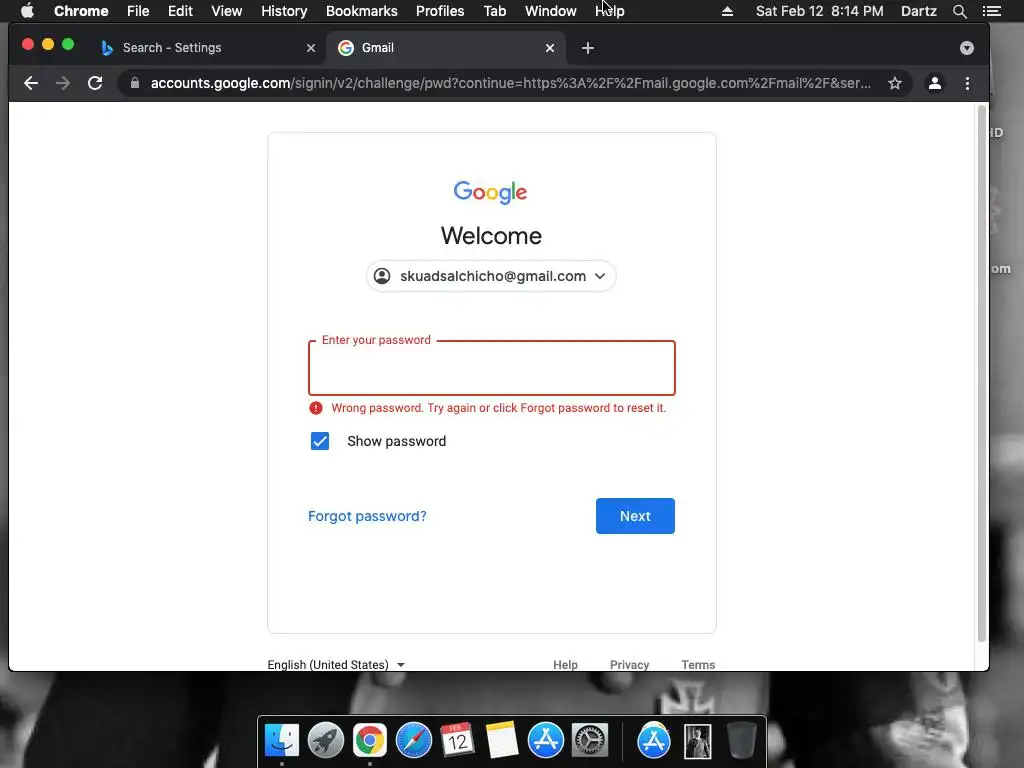Change language from English (United States)
Viewport: 1024px width, 768px height.
(x=336, y=665)
